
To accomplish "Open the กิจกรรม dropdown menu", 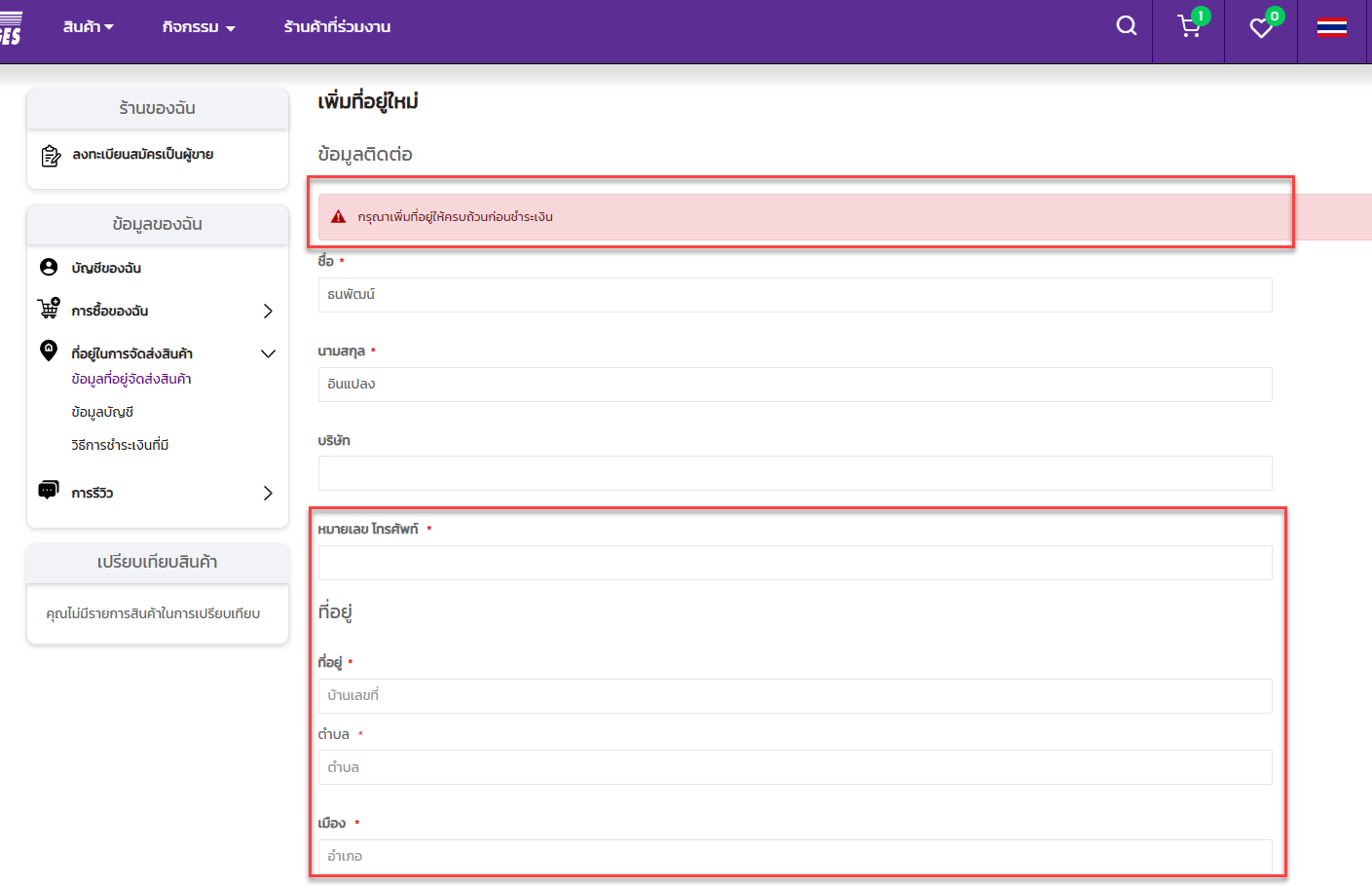I will pyautogui.click(x=199, y=27).
